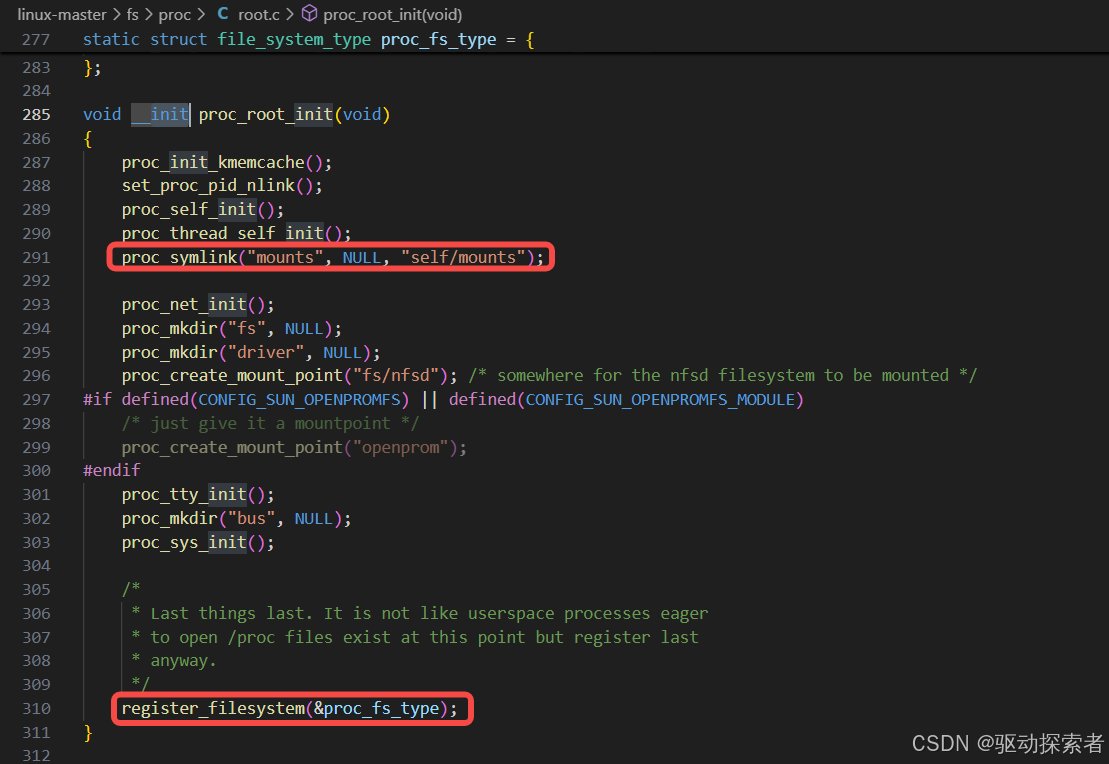1109x764 pixels.
Task: Click the proc_self_init() call
Action: click(202, 210)
